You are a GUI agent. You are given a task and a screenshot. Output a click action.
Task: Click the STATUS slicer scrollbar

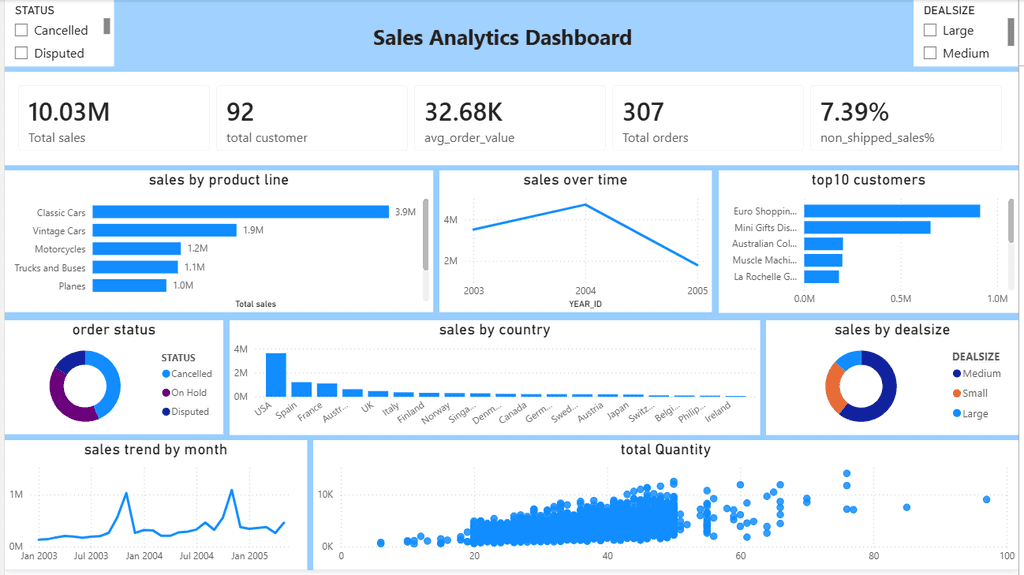pyautogui.click(x=106, y=26)
